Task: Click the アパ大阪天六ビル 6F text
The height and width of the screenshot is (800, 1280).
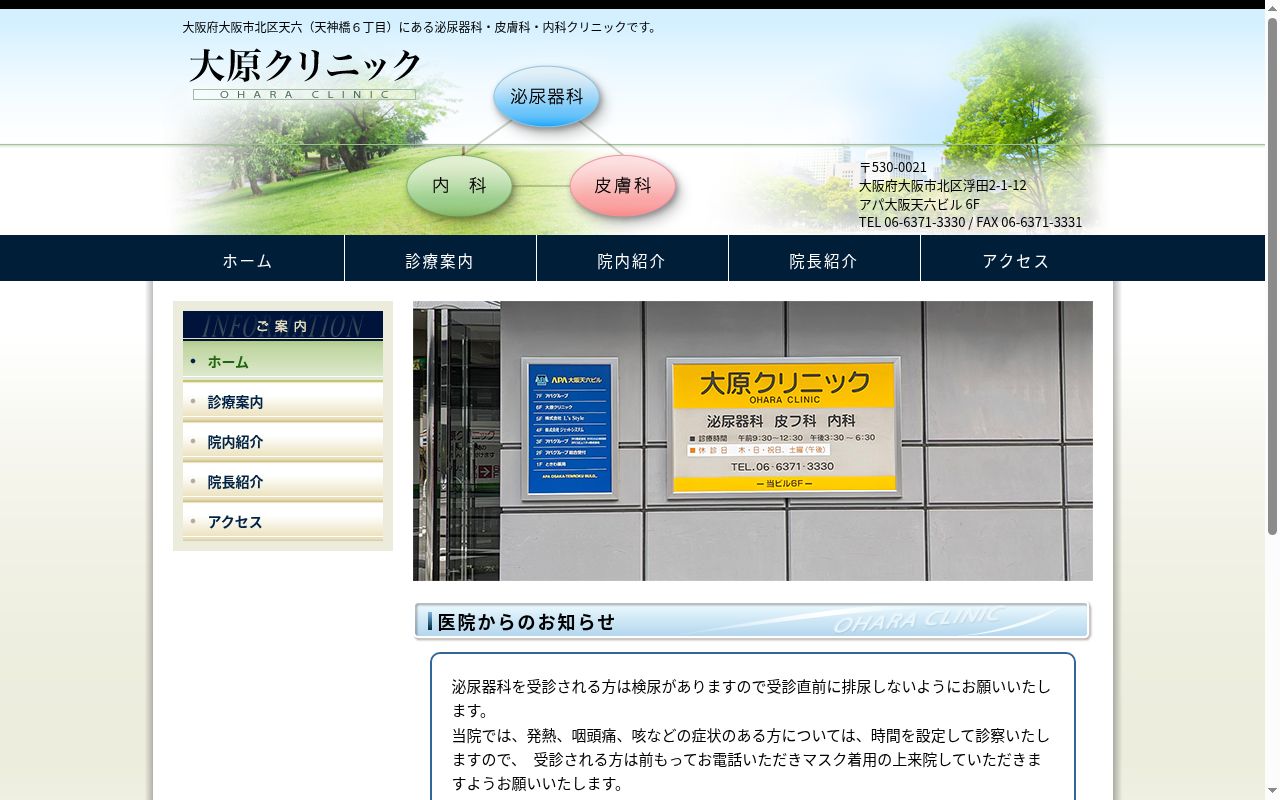Action: 919,204
